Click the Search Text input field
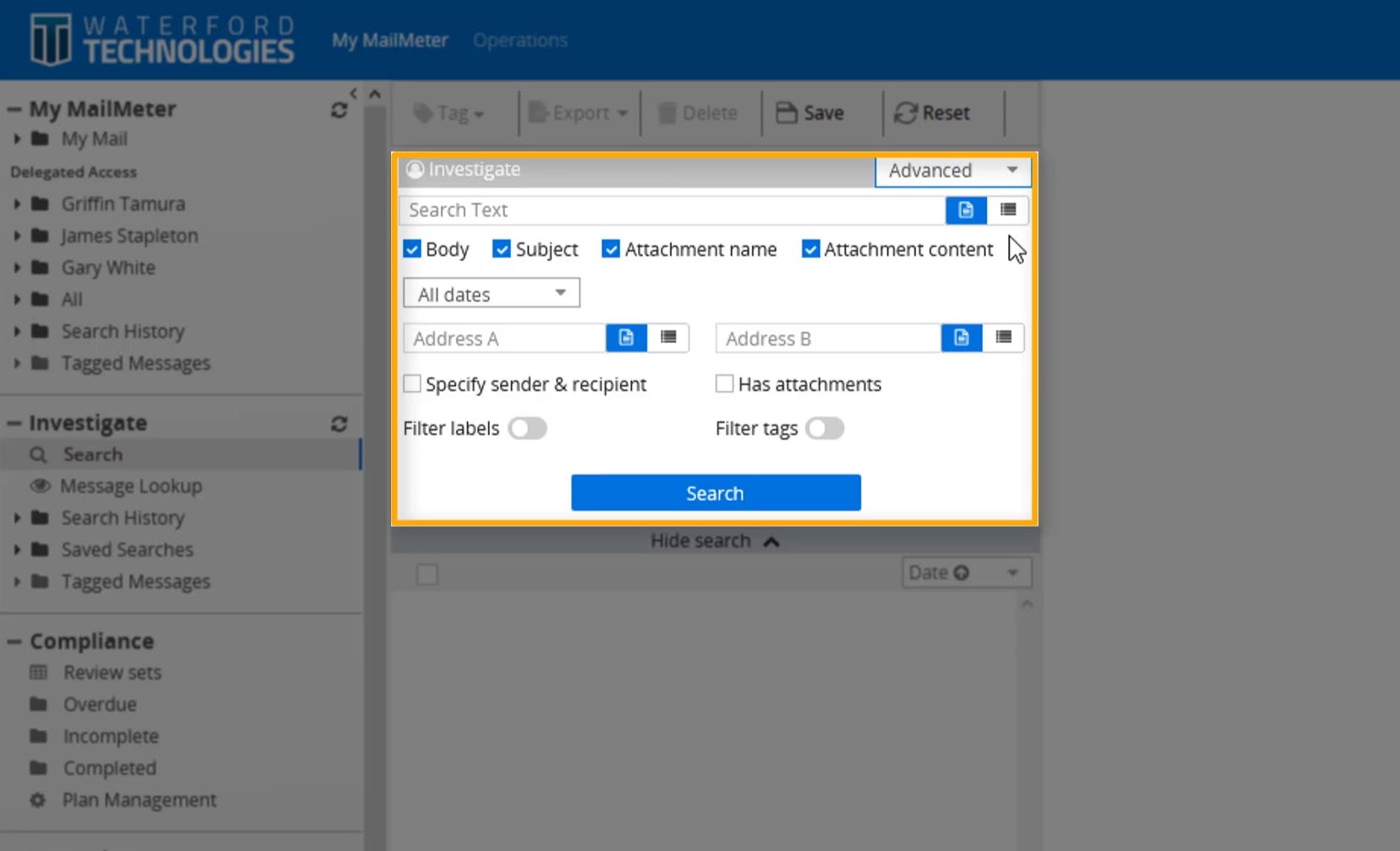The height and width of the screenshot is (851, 1400). [x=673, y=210]
